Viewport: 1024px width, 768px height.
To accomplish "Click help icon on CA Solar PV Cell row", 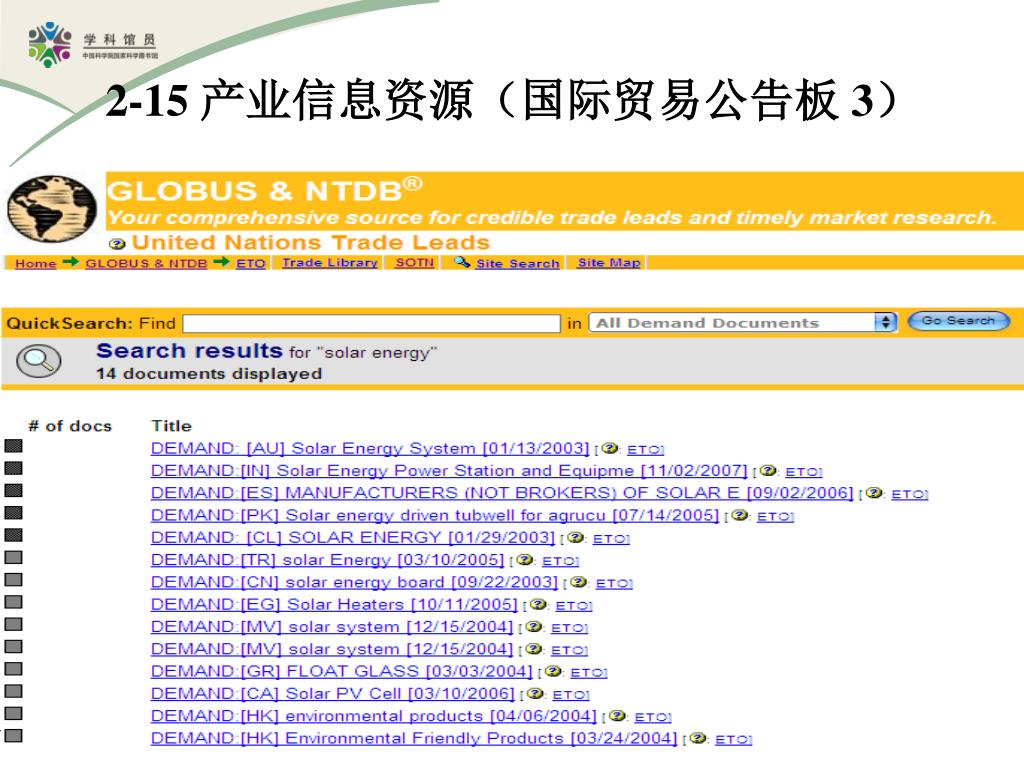I will [535, 694].
